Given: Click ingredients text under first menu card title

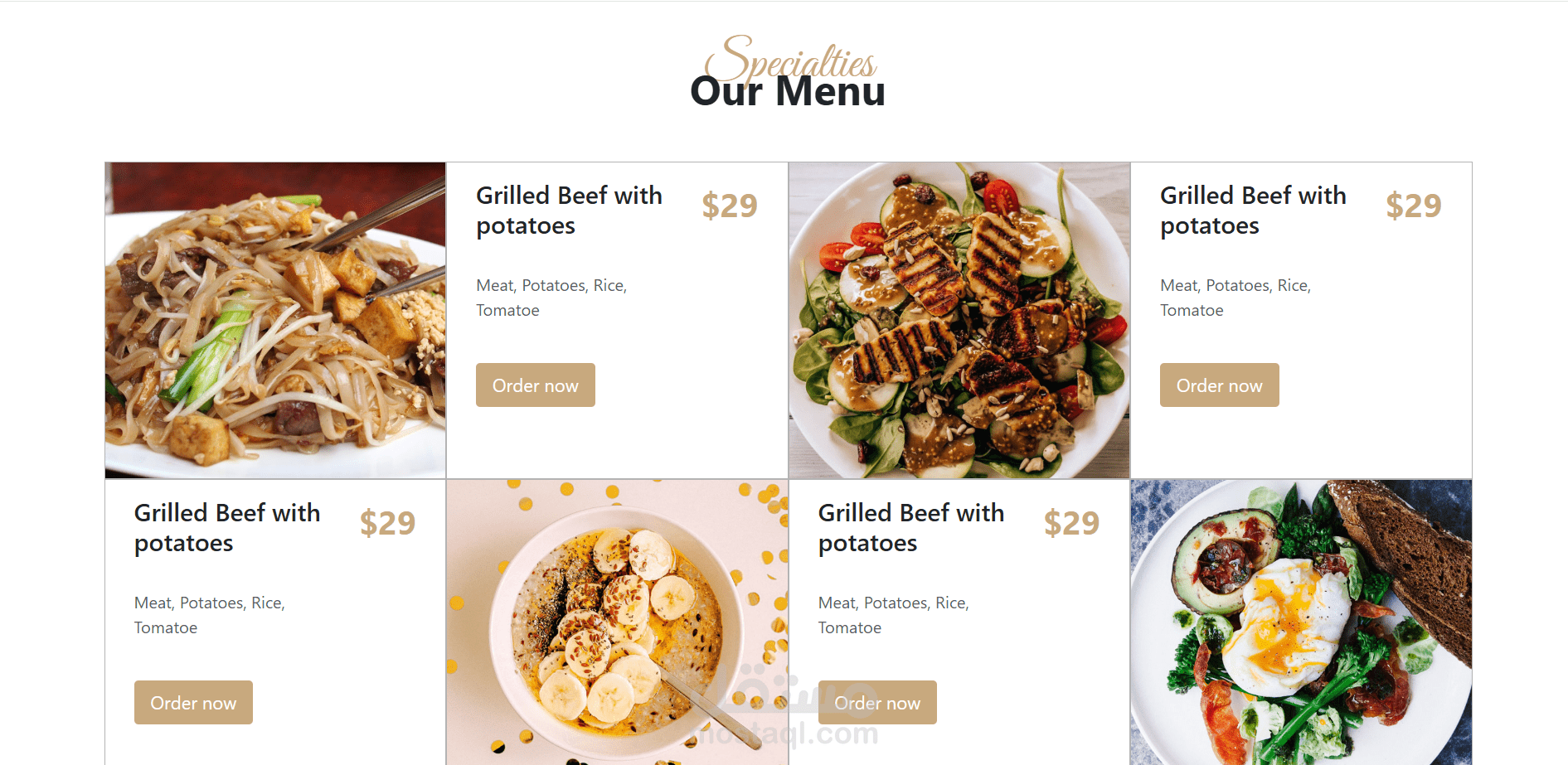Looking at the screenshot, I should coord(551,298).
